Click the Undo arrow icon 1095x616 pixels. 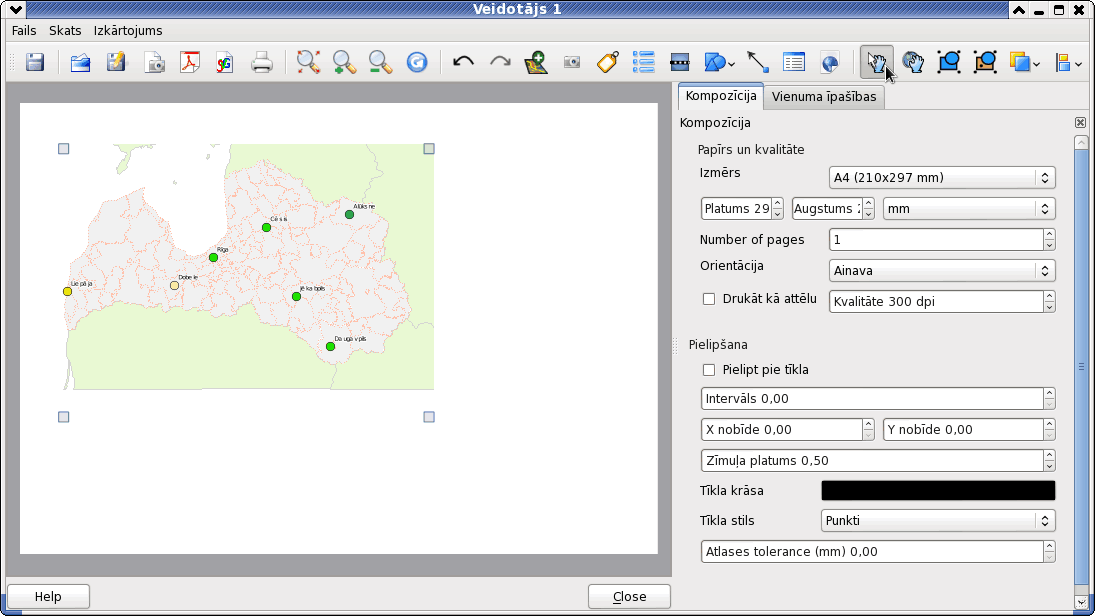point(463,63)
